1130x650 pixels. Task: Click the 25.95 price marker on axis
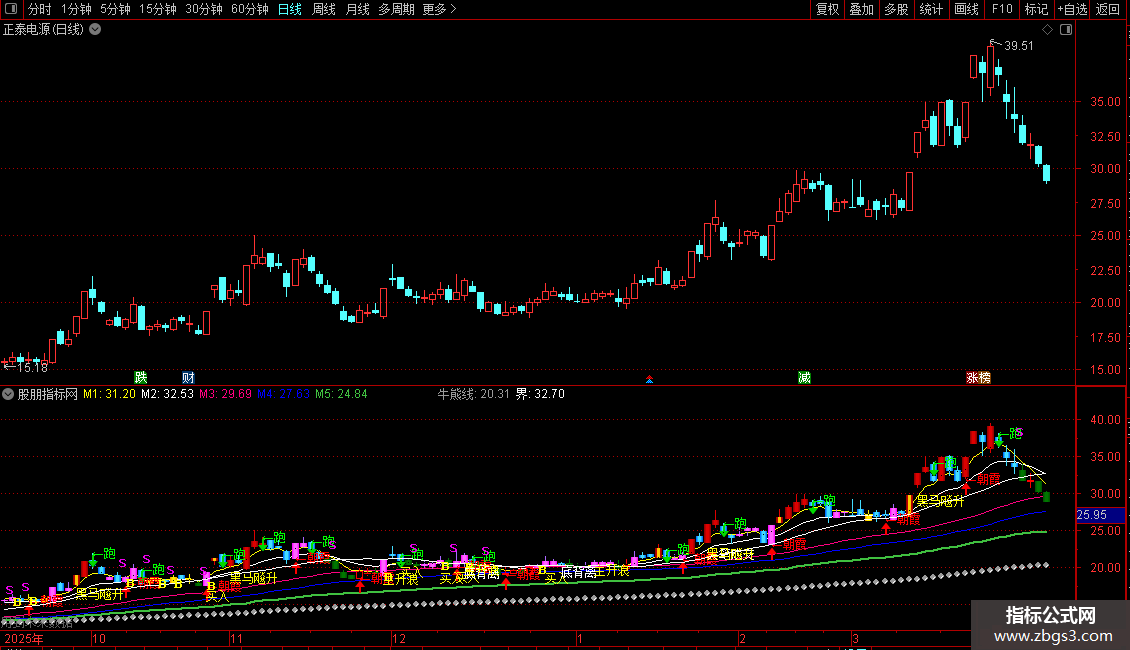1090,515
